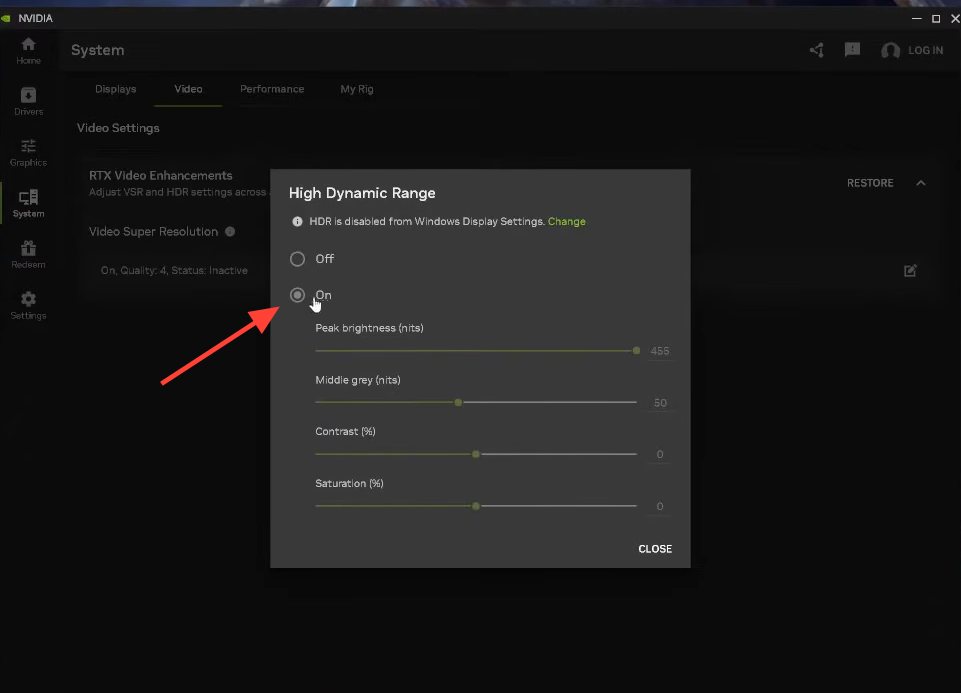Click the Change link for Windows HDR
Viewport: 961px width, 693px height.
(566, 222)
